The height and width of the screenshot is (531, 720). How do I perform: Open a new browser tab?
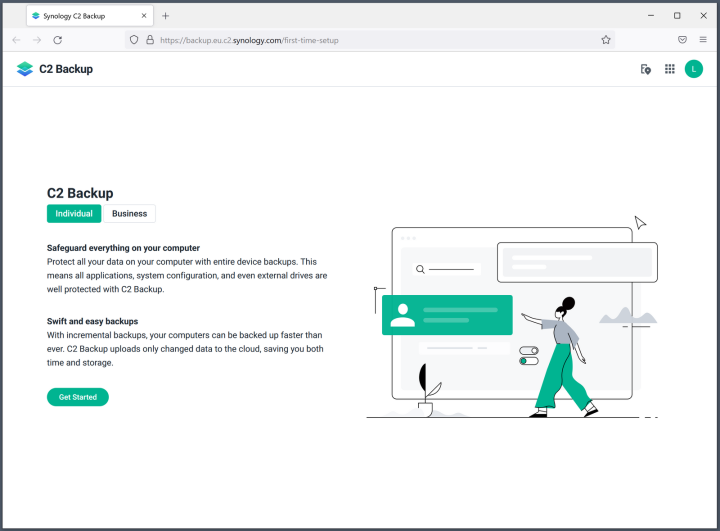(166, 16)
